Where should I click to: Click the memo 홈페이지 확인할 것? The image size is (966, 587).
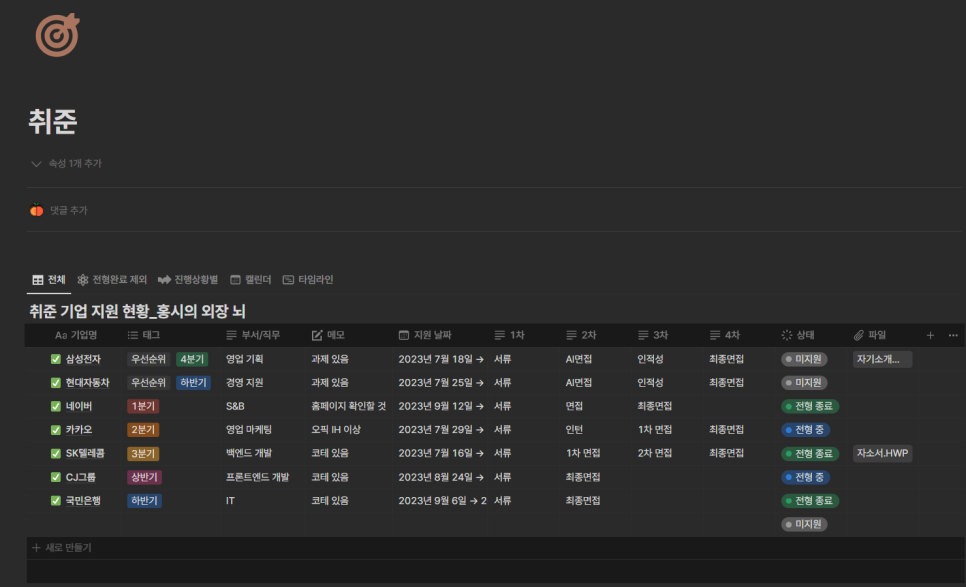tap(349, 406)
